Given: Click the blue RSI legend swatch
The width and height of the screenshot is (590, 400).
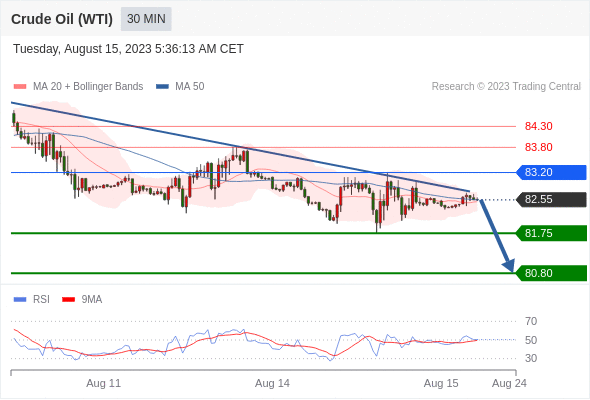Looking at the screenshot, I should pos(20,300).
